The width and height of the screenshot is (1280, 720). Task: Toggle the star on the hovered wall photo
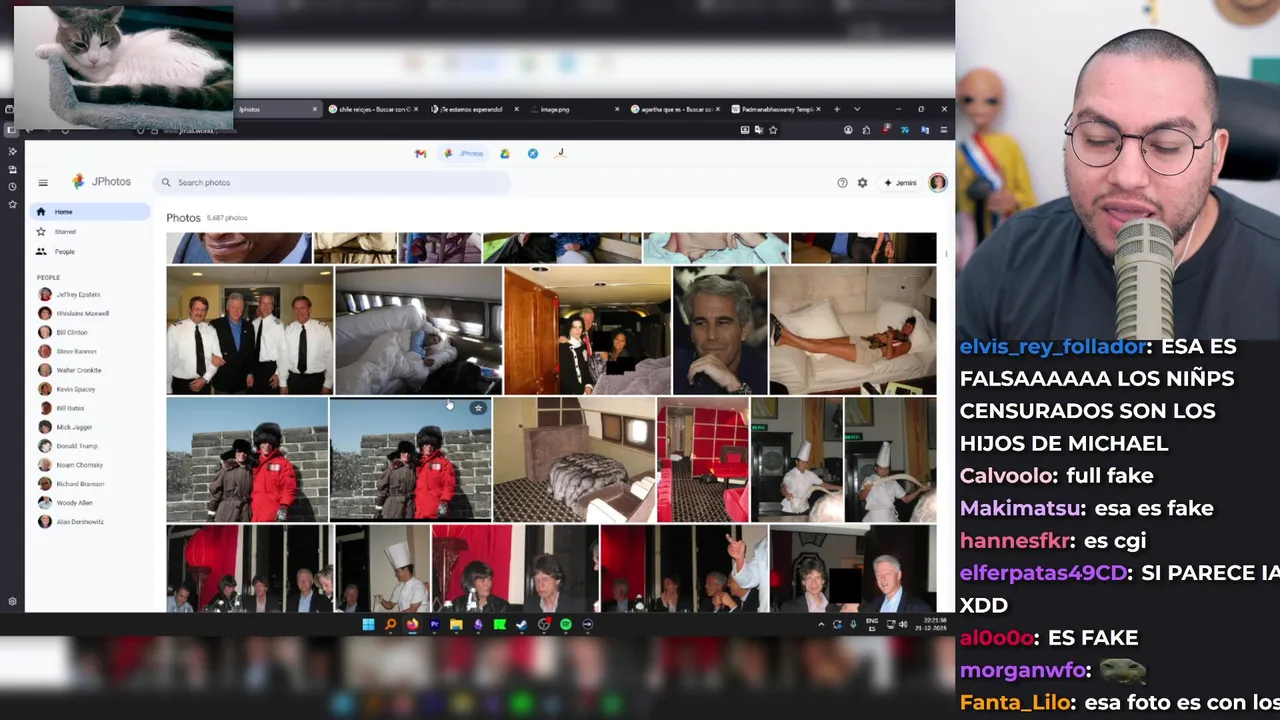point(478,408)
